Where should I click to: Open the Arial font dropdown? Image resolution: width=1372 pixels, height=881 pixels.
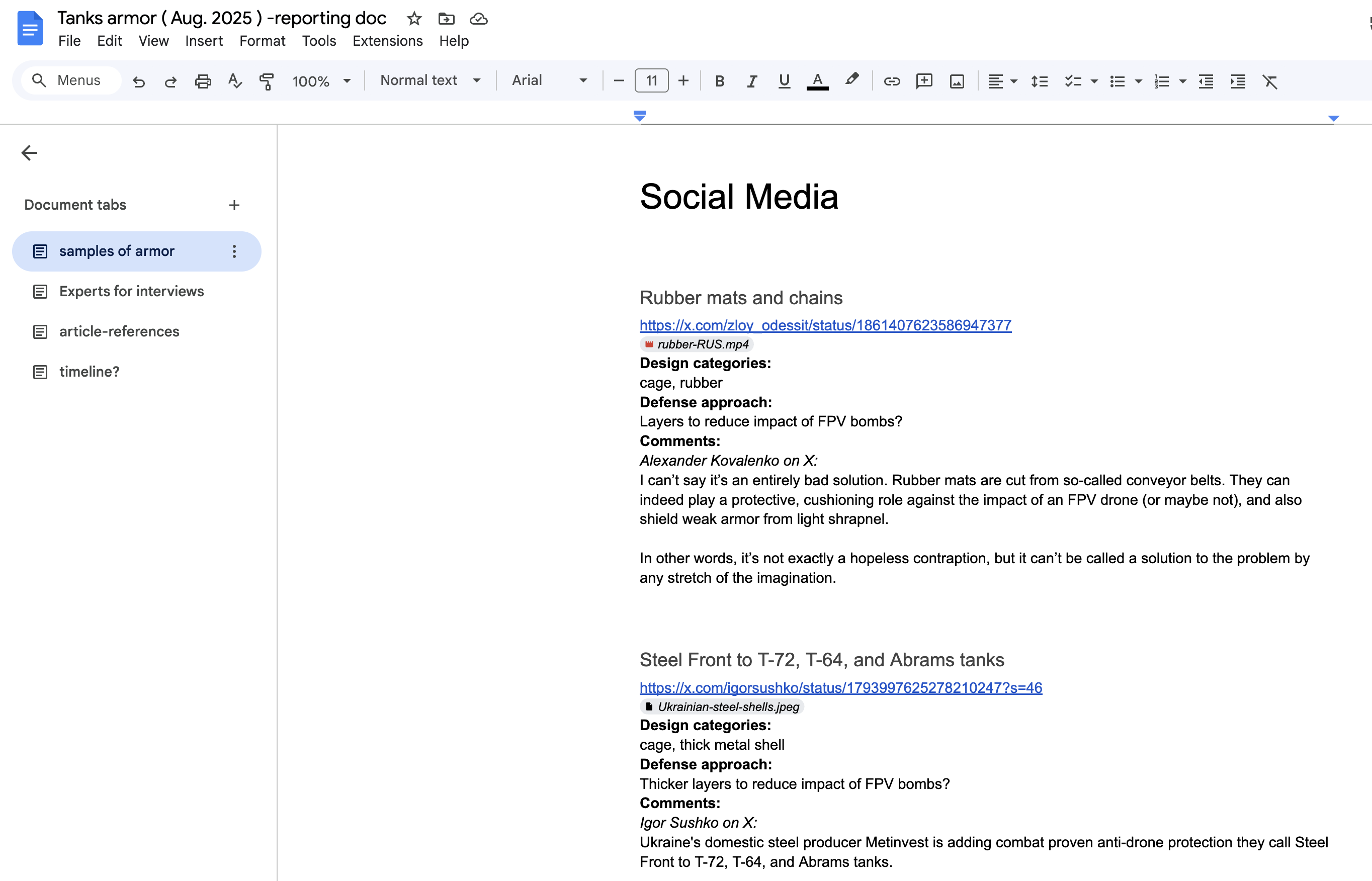(549, 80)
